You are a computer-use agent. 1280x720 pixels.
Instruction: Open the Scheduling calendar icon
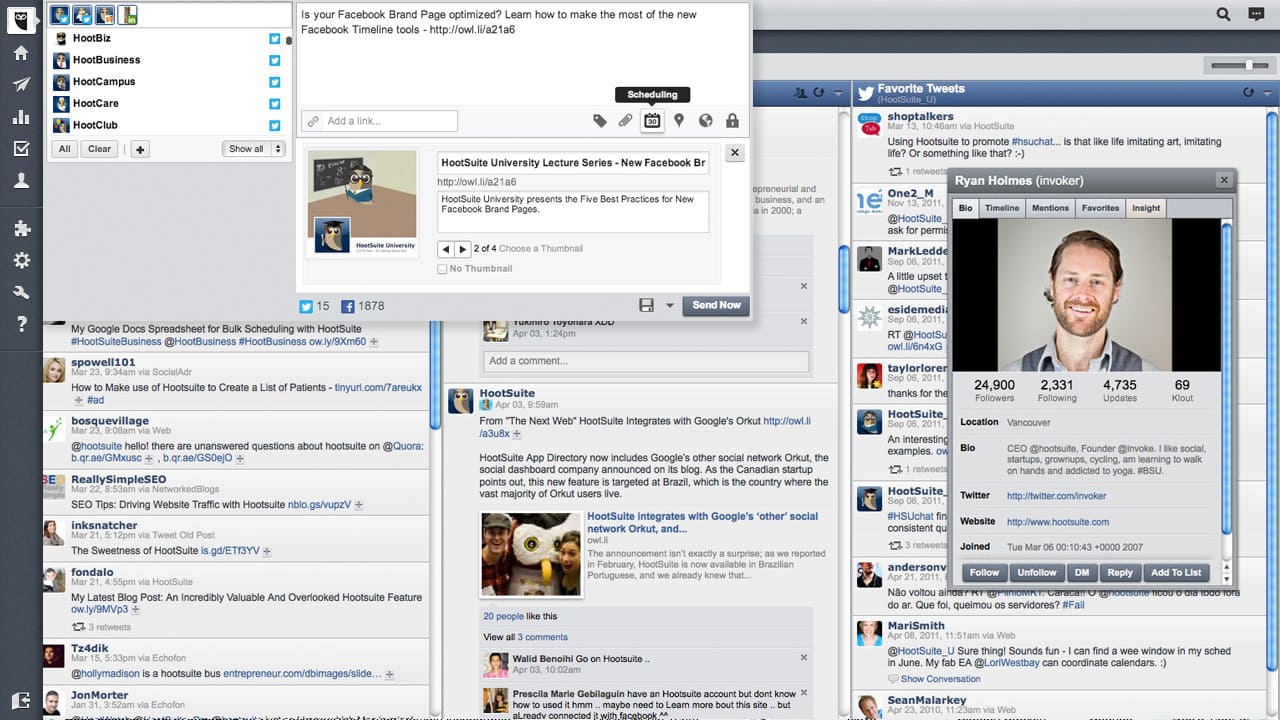coord(652,121)
